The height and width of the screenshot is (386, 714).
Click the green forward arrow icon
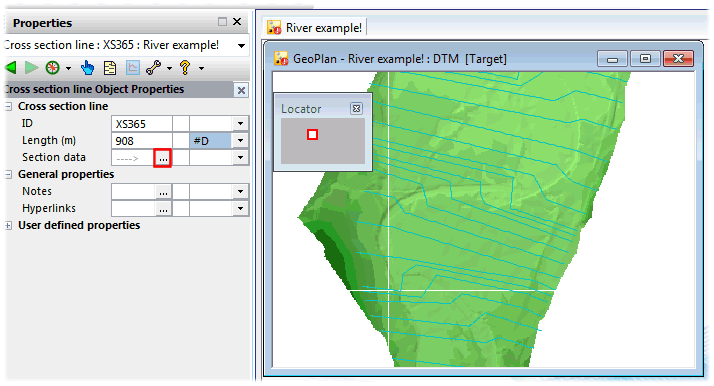(31, 68)
